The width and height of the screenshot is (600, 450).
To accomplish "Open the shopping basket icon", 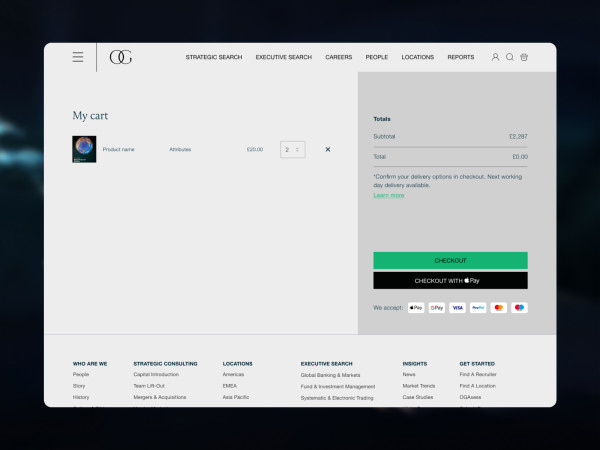I will (x=524, y=57).
